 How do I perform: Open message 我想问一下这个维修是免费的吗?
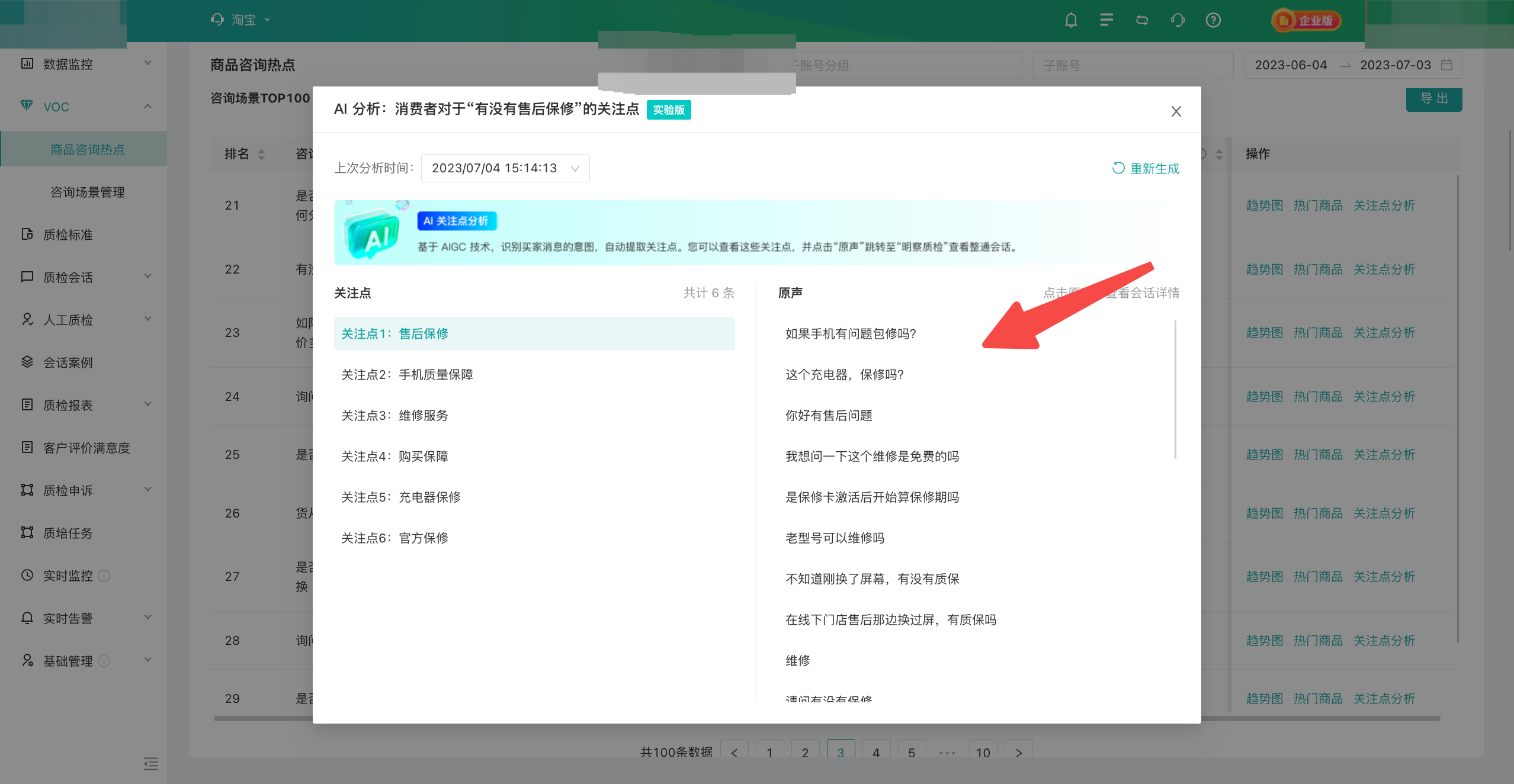872,456
